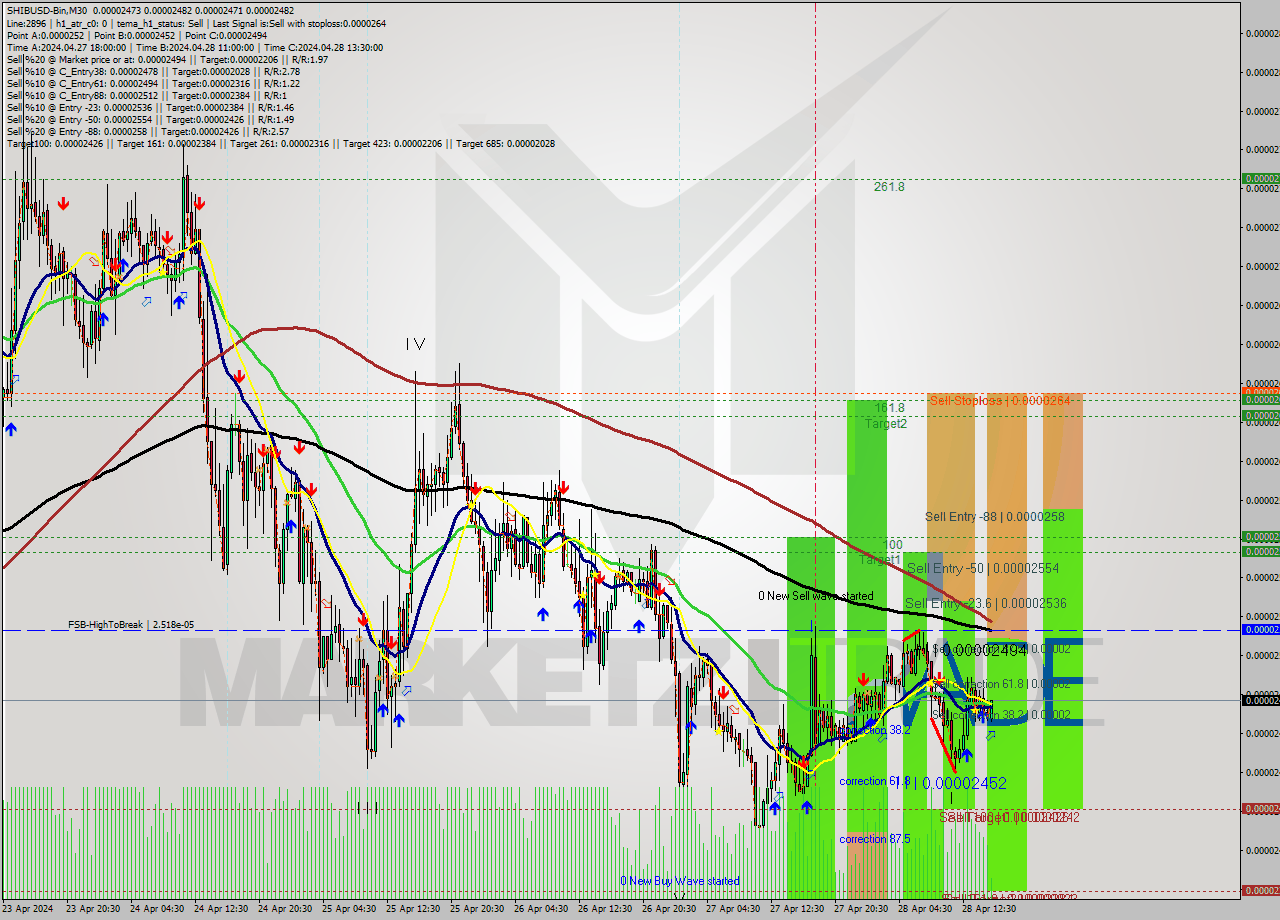Click the 'Sell-Stoploss | 0.0000264' label
Image resolution: width=1280 pixels, height=920 pixels.
(x=1000, y=401)
